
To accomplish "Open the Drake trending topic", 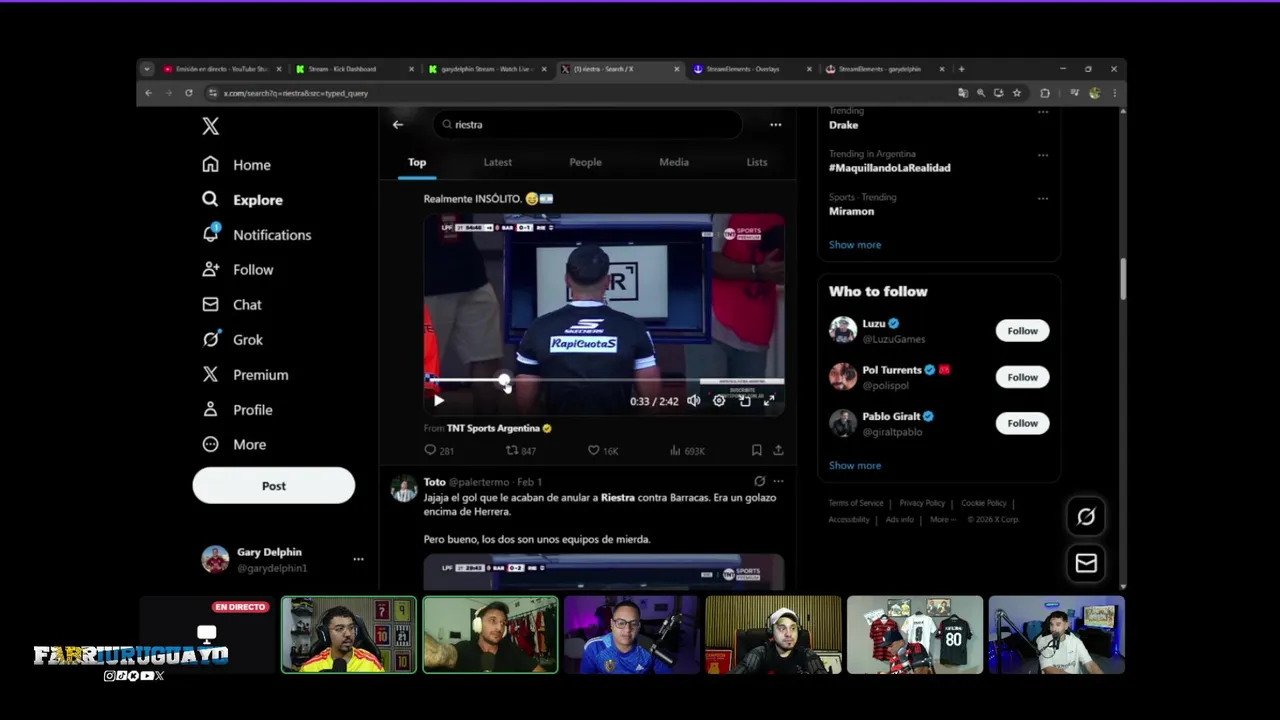I will (843, 125).
